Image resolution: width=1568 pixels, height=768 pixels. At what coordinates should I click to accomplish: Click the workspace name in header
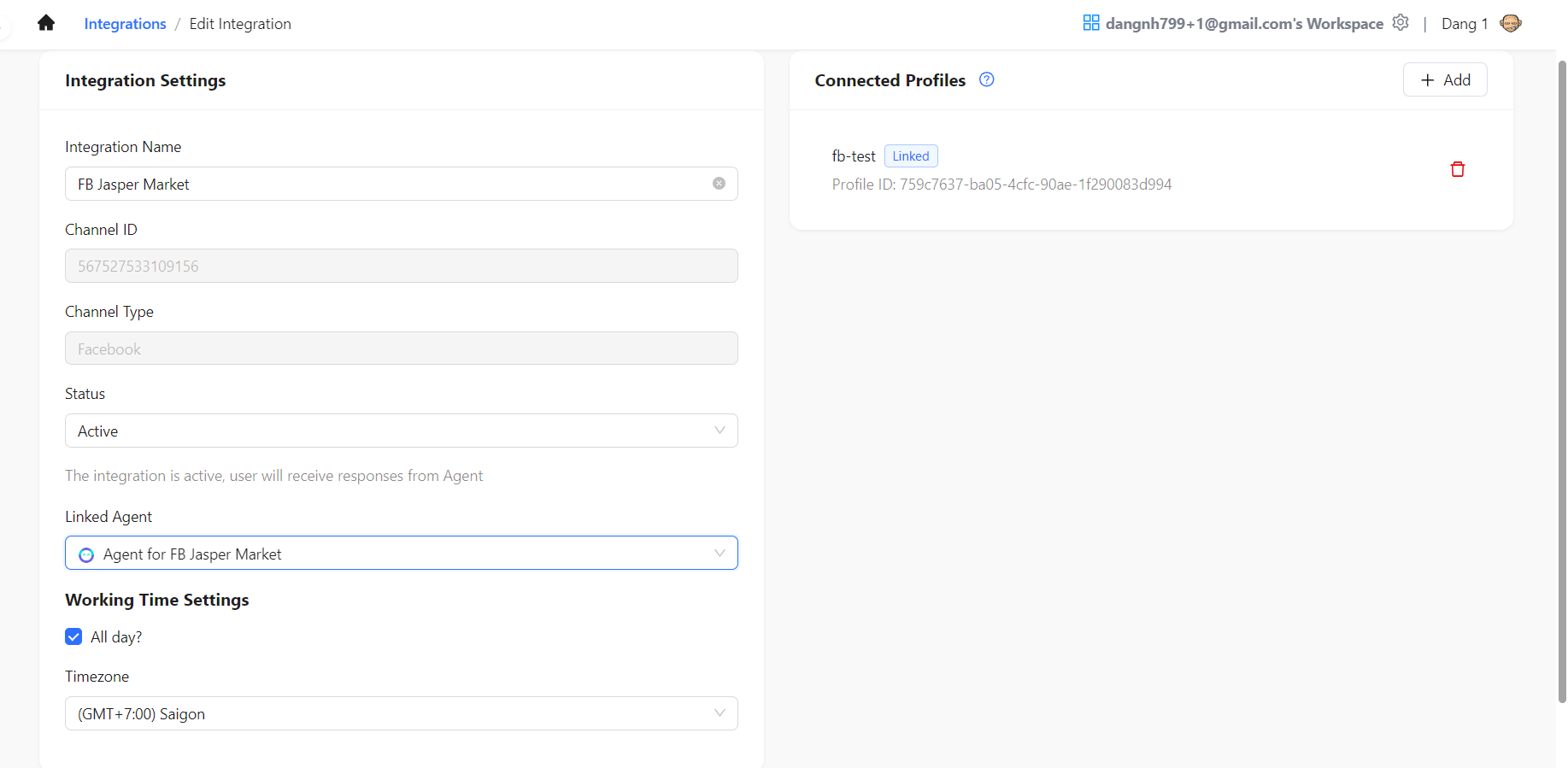tap(1243, 24)
